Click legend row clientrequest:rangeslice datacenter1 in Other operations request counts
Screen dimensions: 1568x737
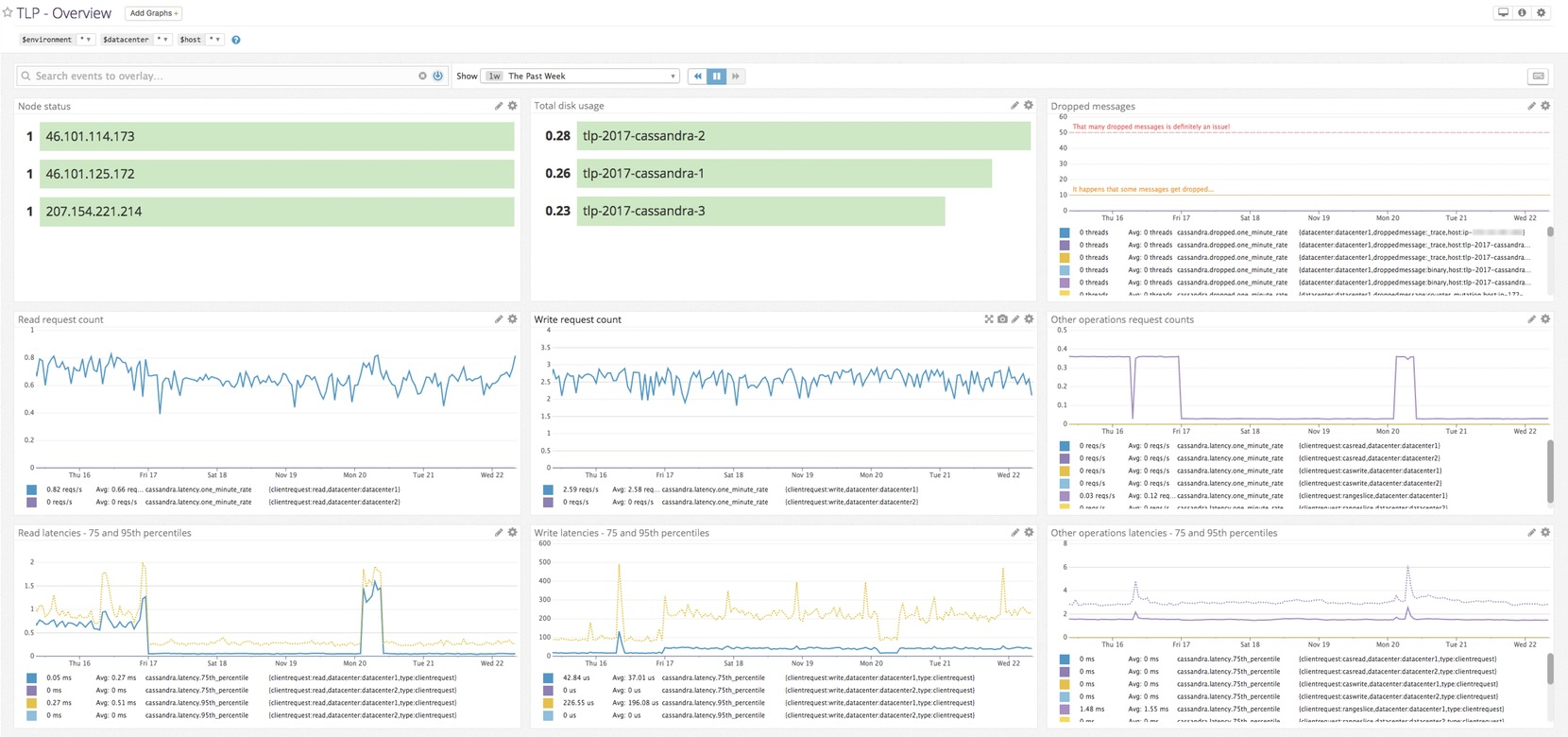[x=1253, y=495]
